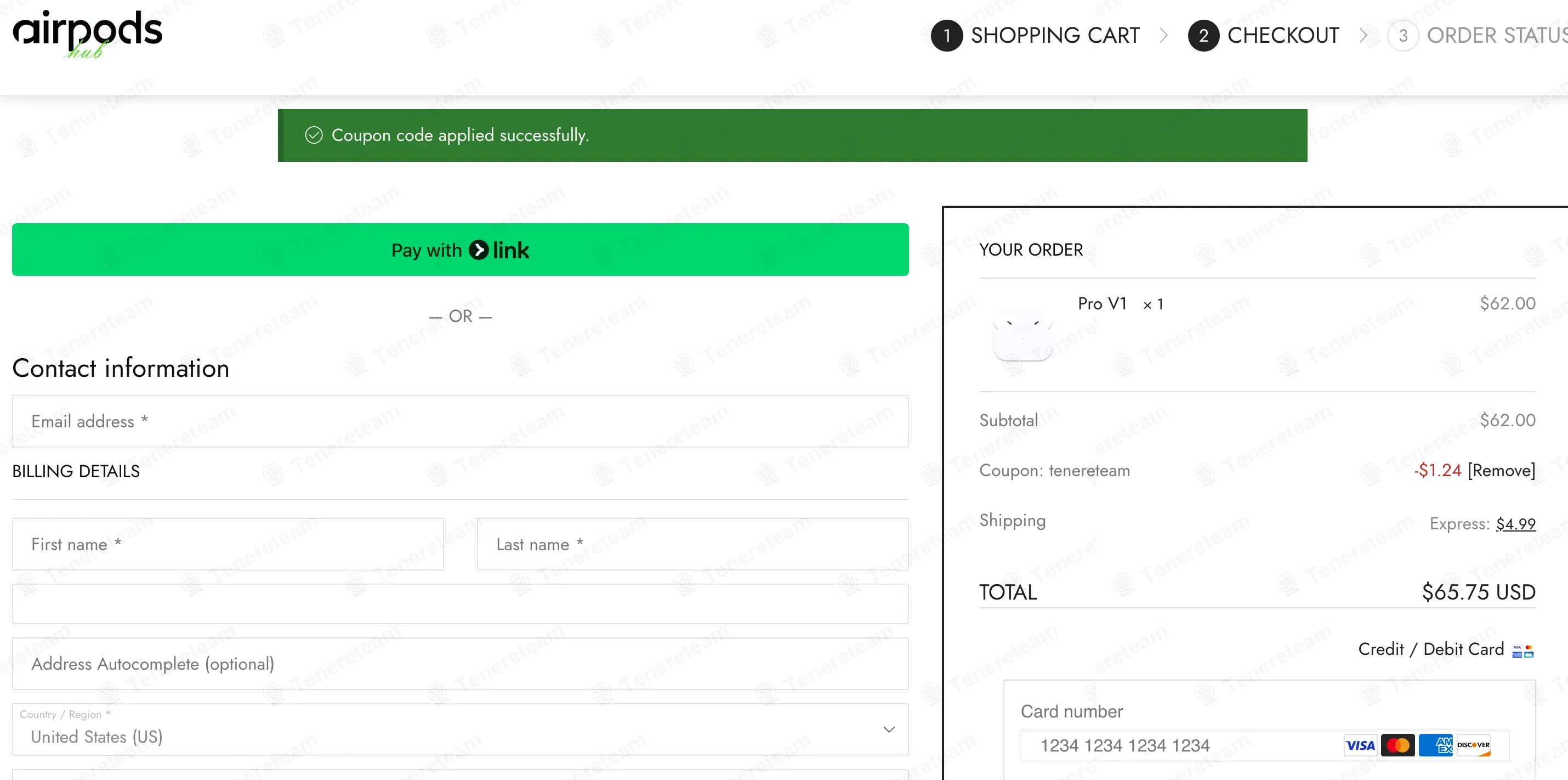Click the chevron arrow after Checkout
This screenshot has width=1568, height=780.
point(1364,35)
